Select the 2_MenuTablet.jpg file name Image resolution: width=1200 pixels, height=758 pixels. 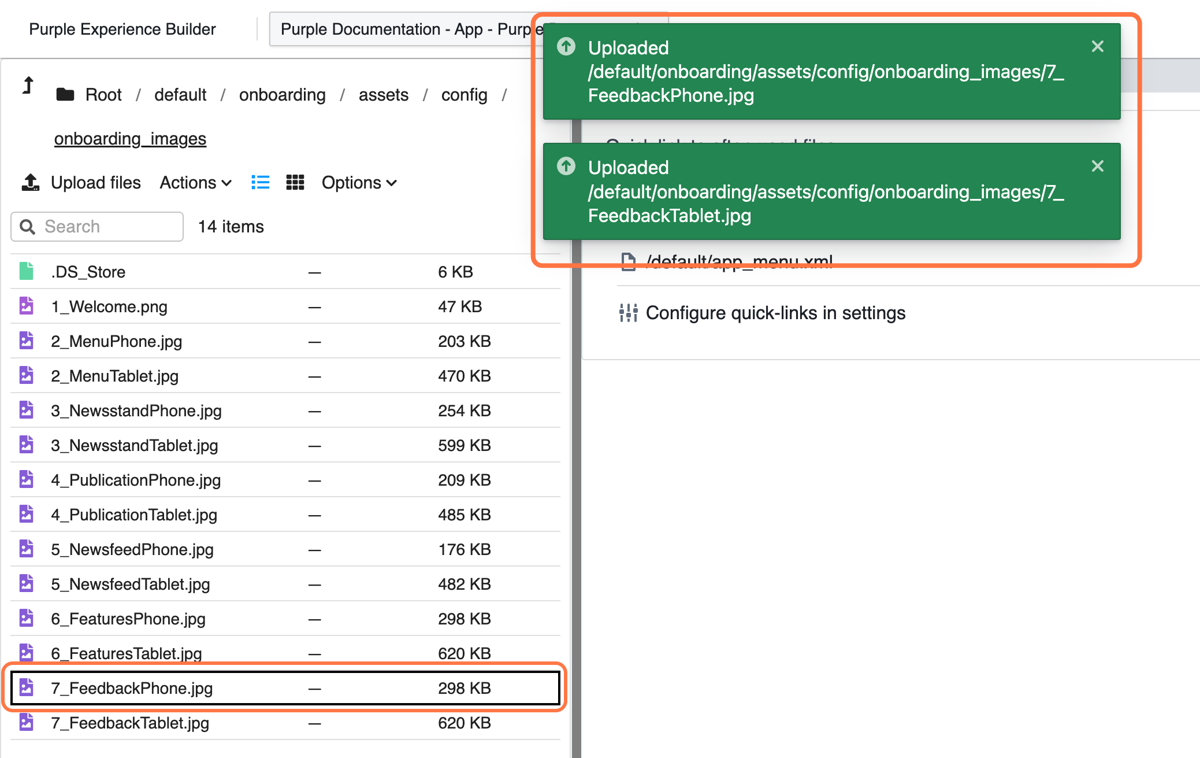pyautogui.click(x=115, y=376)
